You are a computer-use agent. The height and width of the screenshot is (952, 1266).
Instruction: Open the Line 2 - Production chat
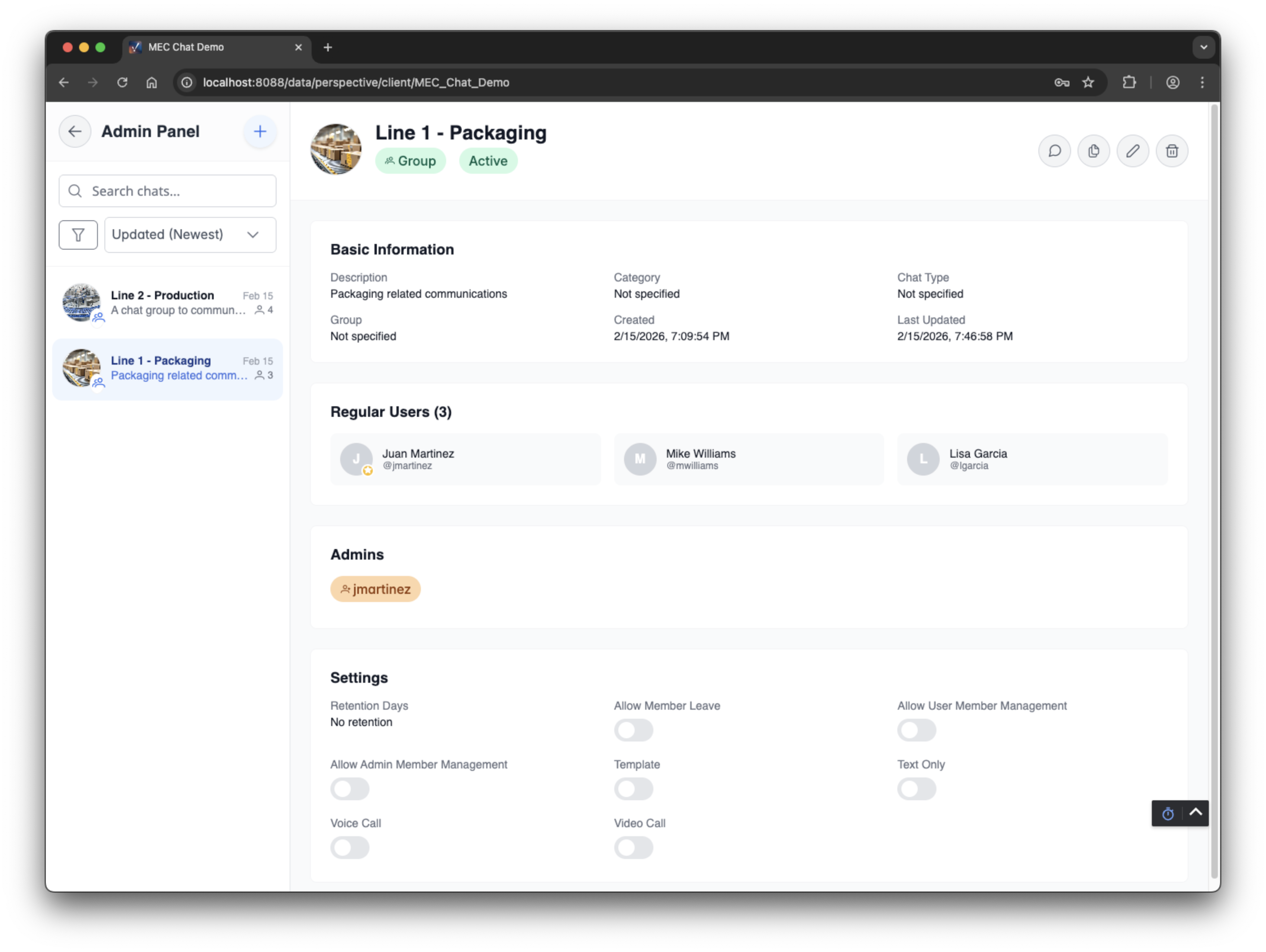click(x=167, y=303)
